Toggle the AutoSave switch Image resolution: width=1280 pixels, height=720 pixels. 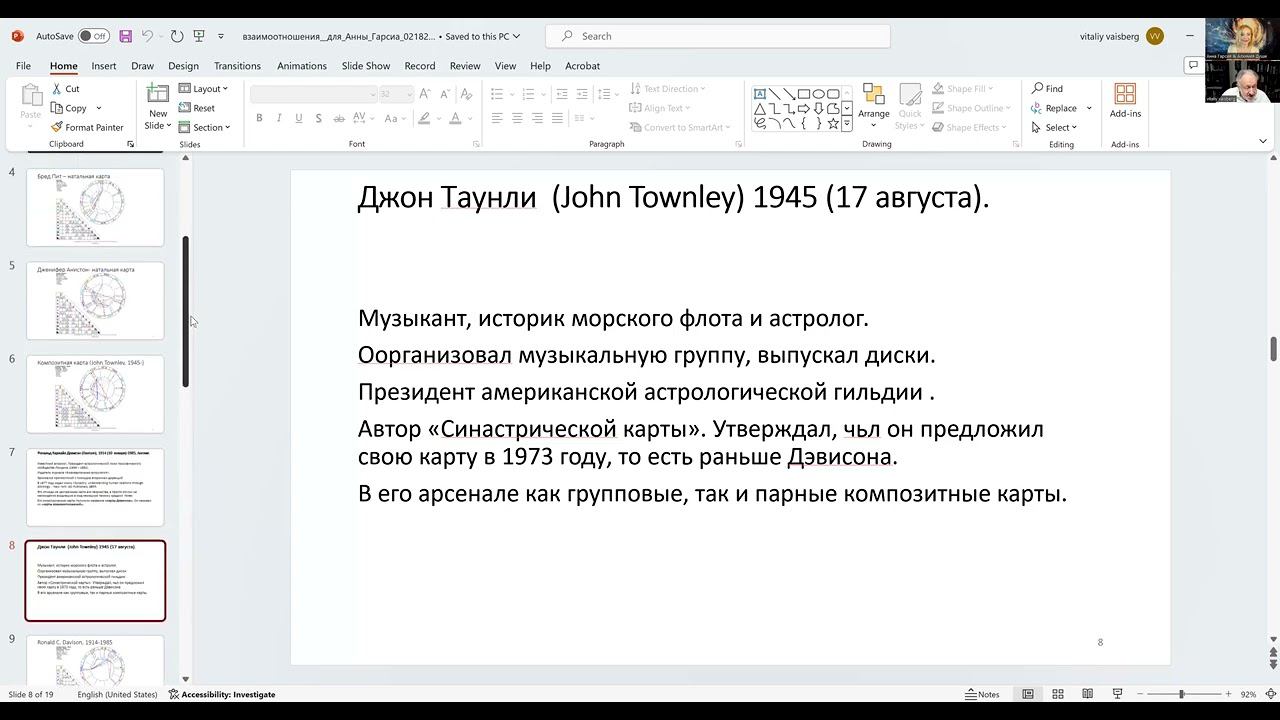click(x=94, y=36)
